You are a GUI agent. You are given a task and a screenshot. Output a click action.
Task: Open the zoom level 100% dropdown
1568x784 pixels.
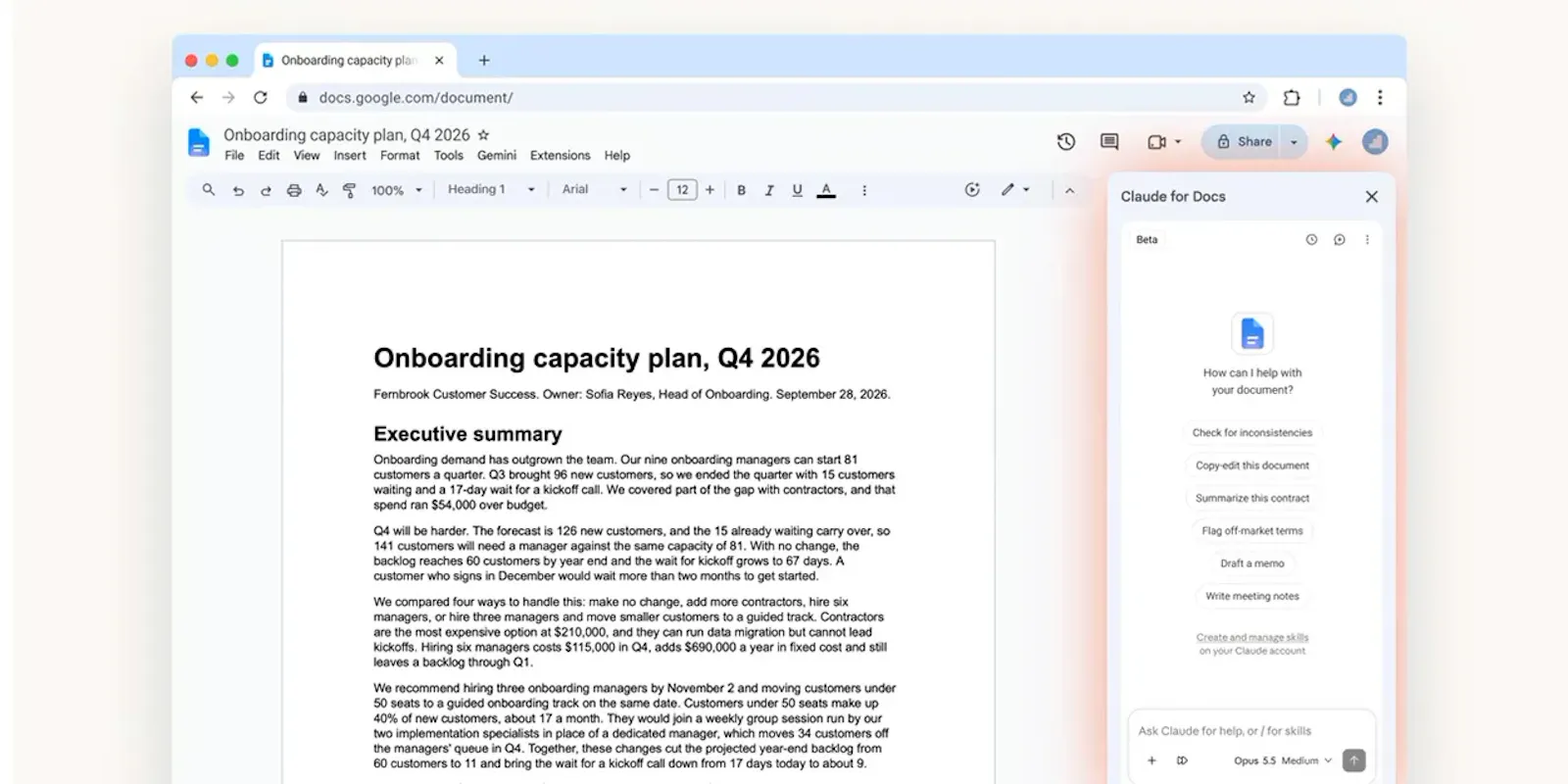[397, 190]
